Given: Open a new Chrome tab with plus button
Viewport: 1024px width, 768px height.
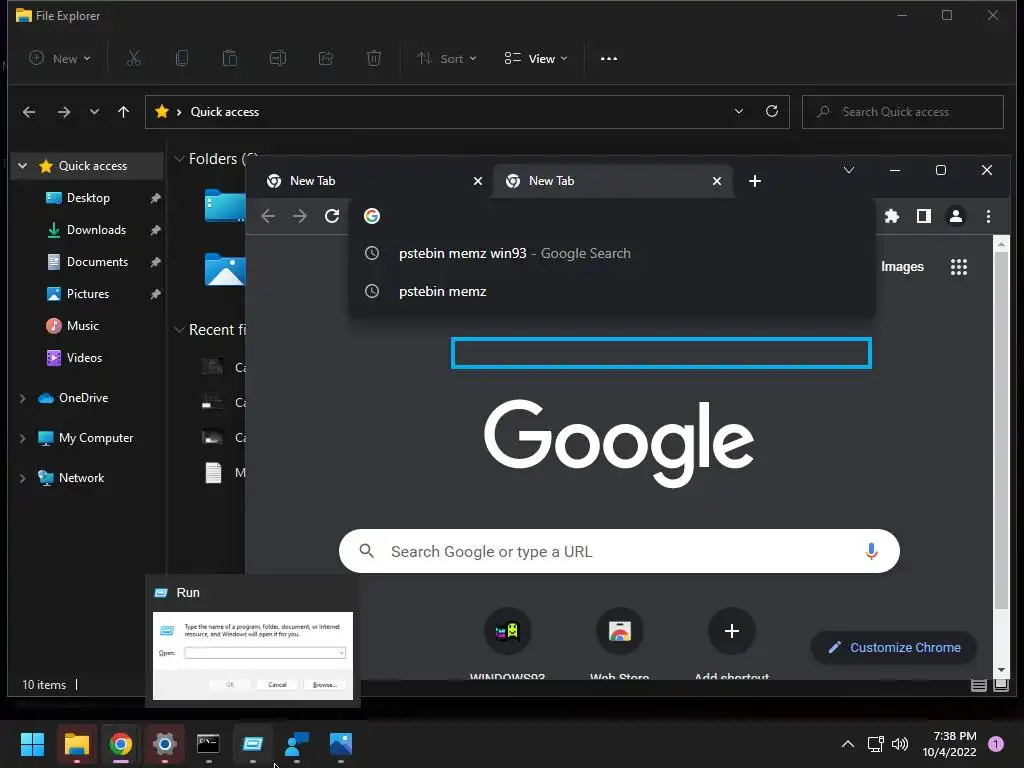Looking at the screenshot, I should 755,181.
